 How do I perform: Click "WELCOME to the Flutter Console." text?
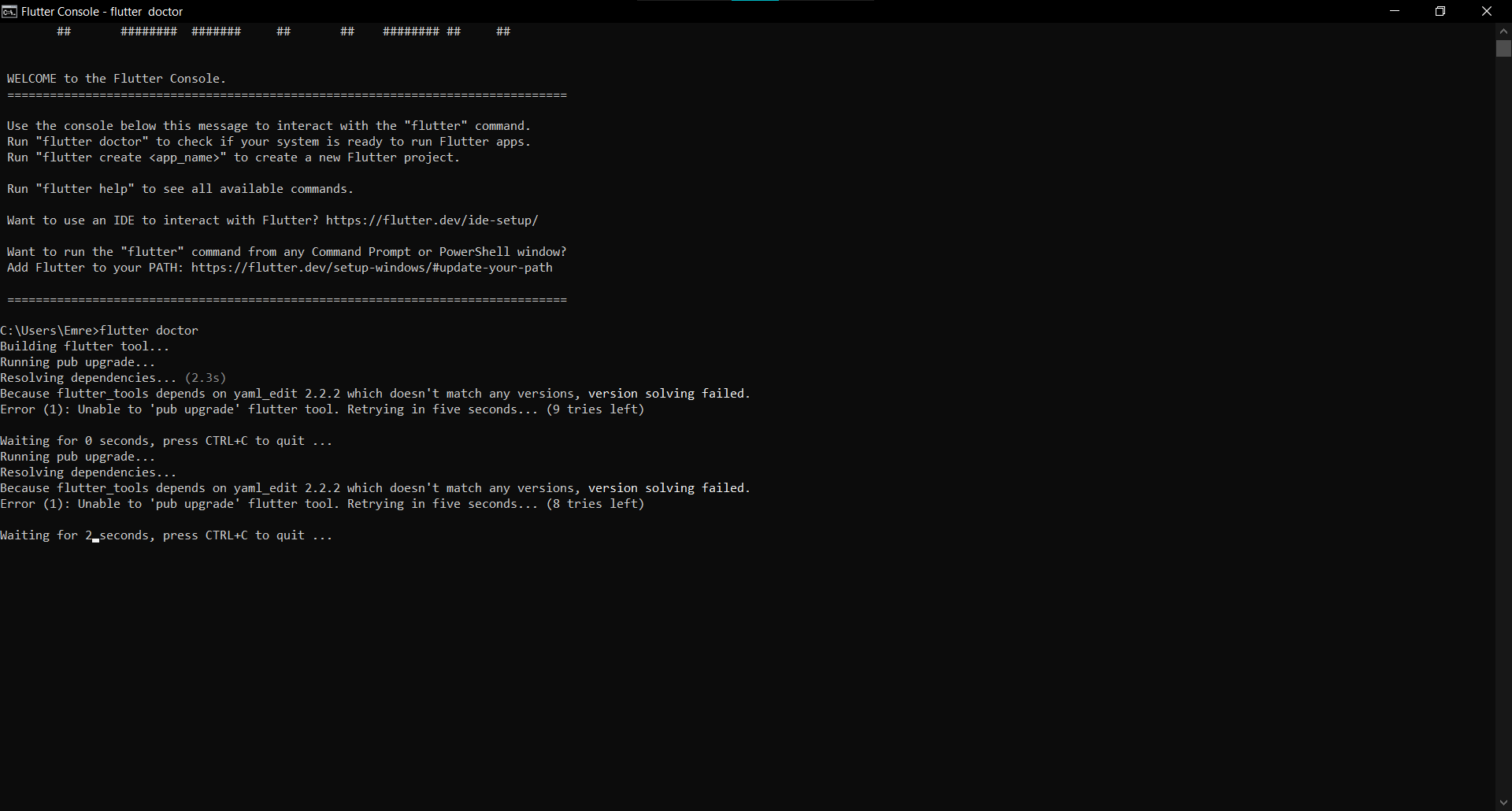pos(117,79)
